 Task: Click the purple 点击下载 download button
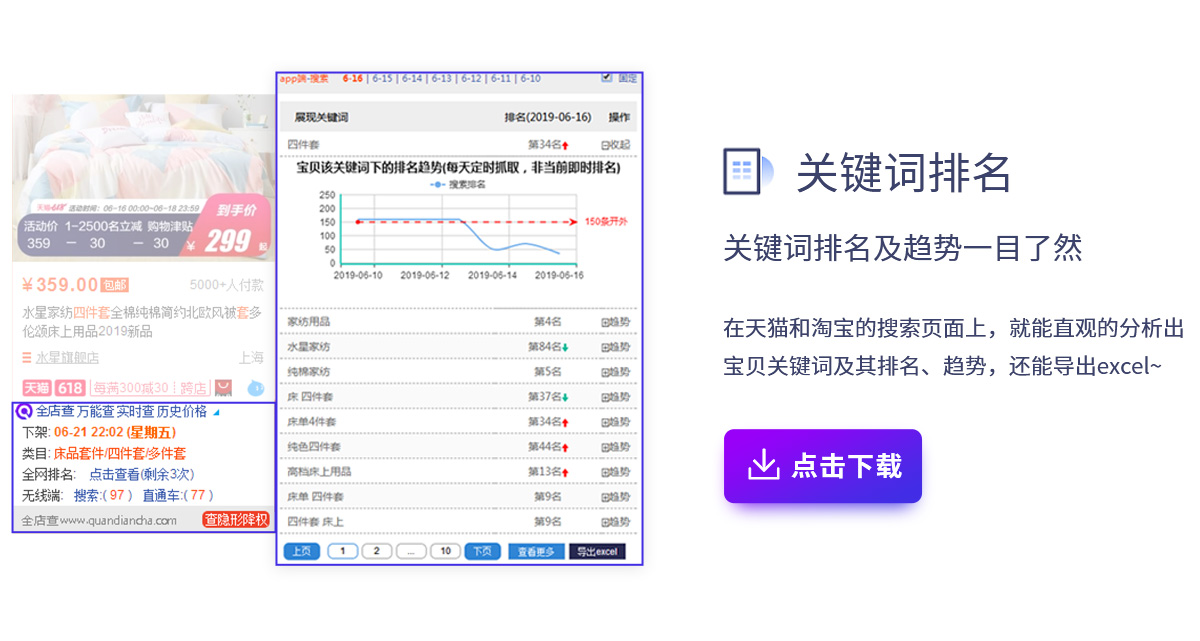pos(822,466)
